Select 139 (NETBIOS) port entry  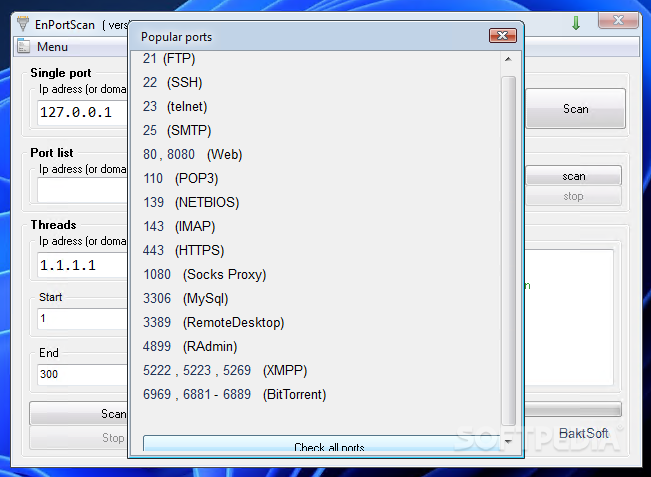(191, 203)
